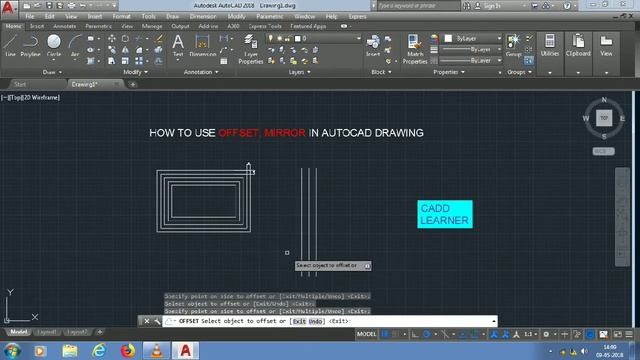Click the Insert block icon

tap(373, 45)
